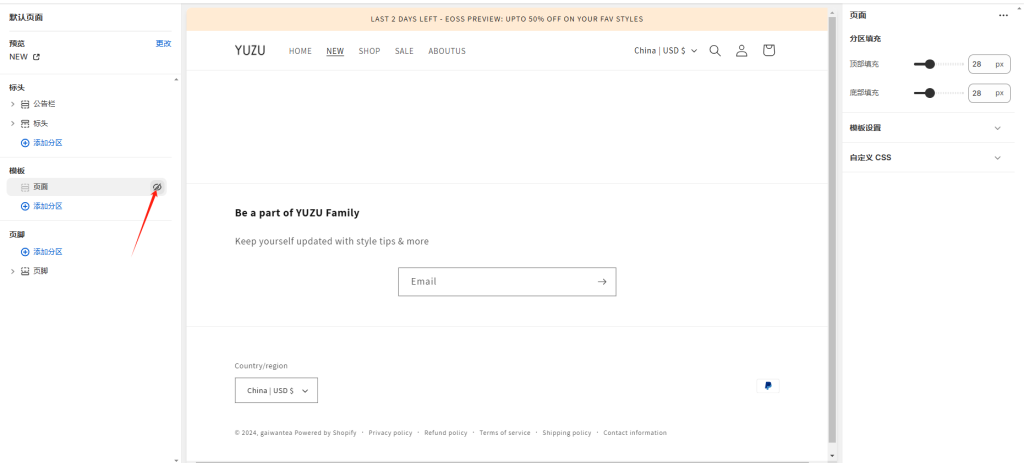1024x463 pixels.
Task: Add section under 模板 group
Action: [42, 206]
